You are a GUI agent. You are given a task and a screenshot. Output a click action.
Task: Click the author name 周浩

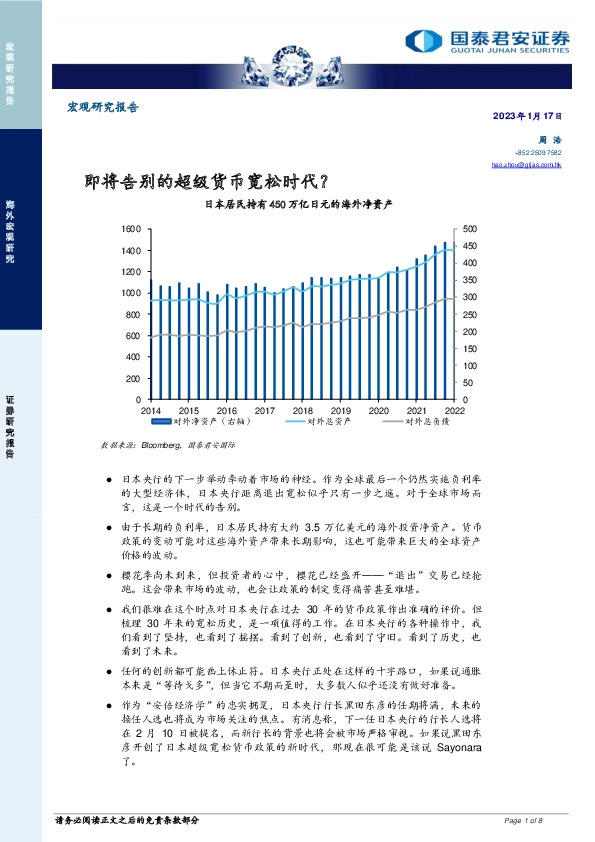coord(550,140)
